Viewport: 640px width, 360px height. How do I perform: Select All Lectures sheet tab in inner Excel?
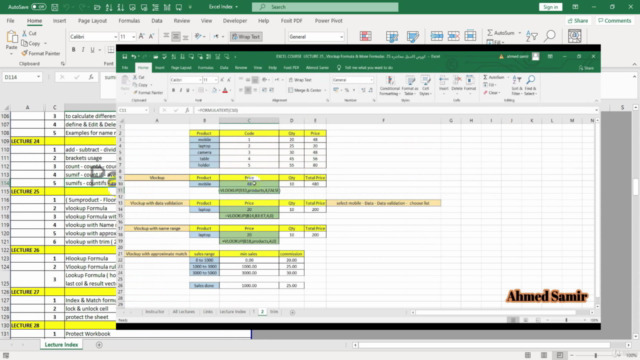pos(184,312)
